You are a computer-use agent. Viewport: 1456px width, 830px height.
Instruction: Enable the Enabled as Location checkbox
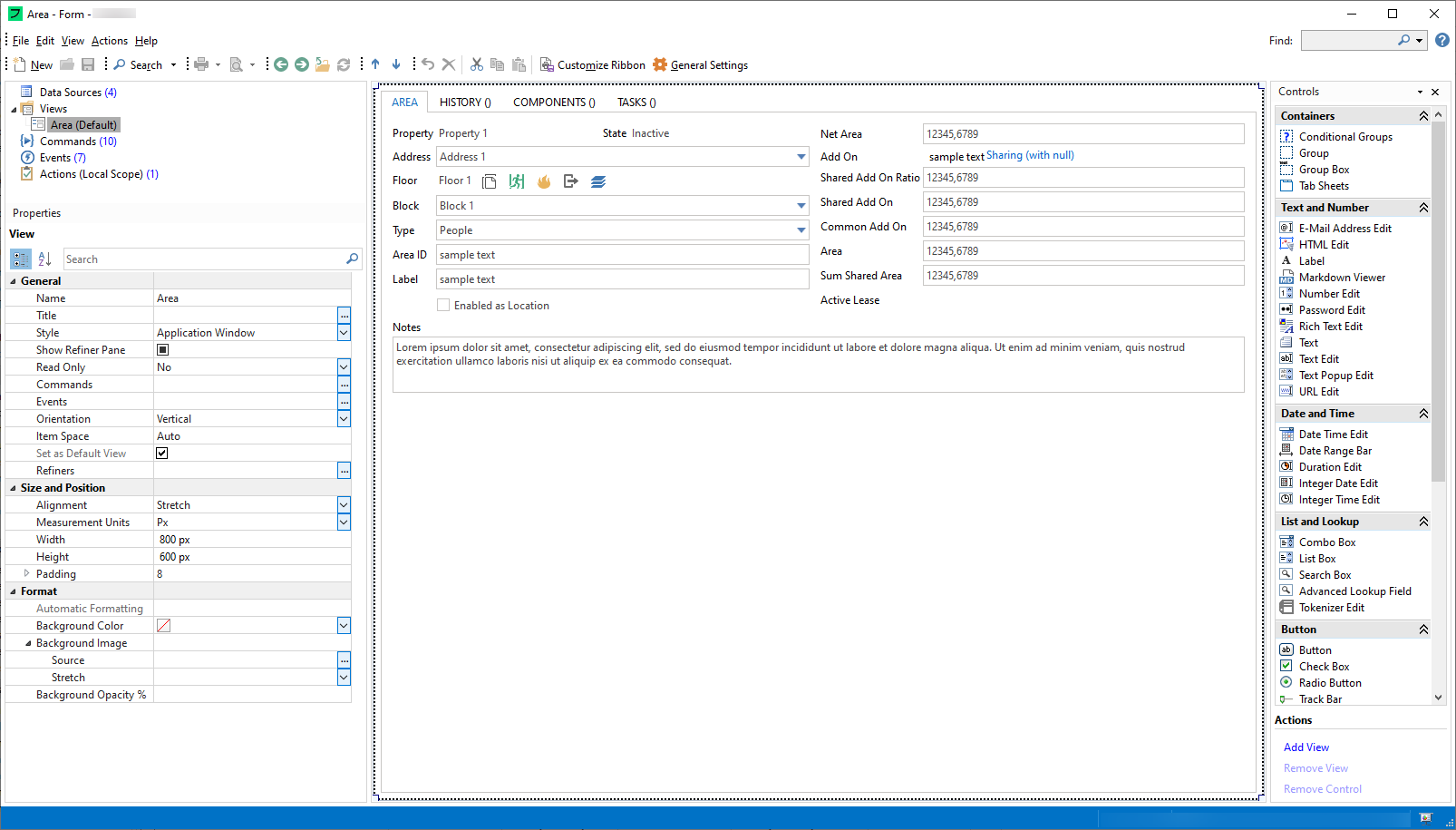(x=443, y=306)
